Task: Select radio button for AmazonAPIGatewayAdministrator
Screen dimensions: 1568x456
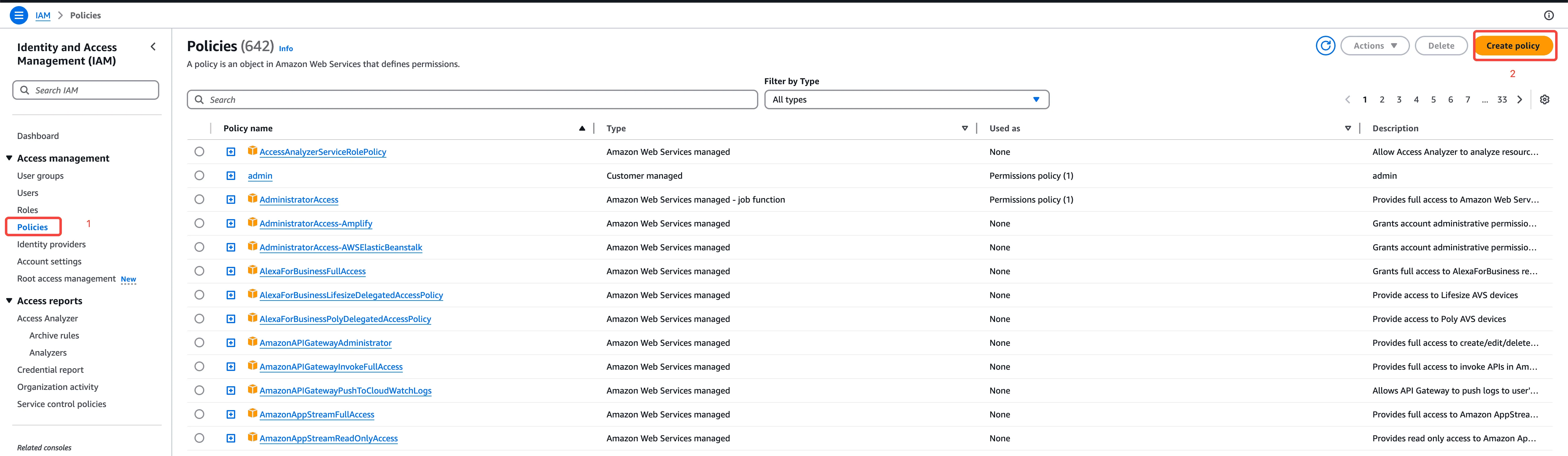Action: point(199,342)
